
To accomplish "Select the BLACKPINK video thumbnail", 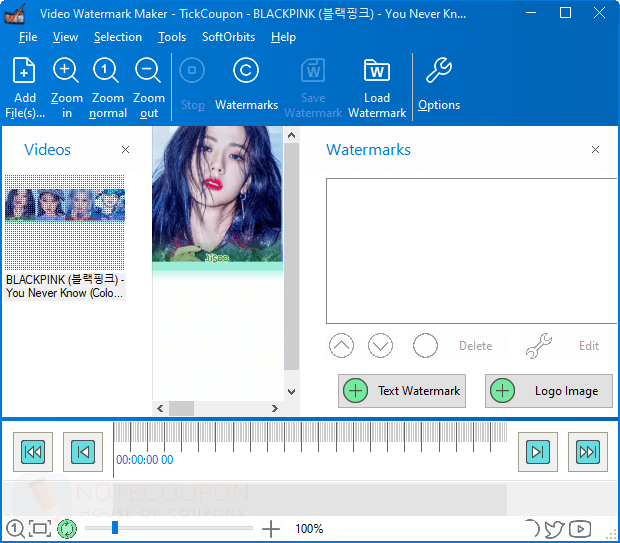I will tap(65, 222).
